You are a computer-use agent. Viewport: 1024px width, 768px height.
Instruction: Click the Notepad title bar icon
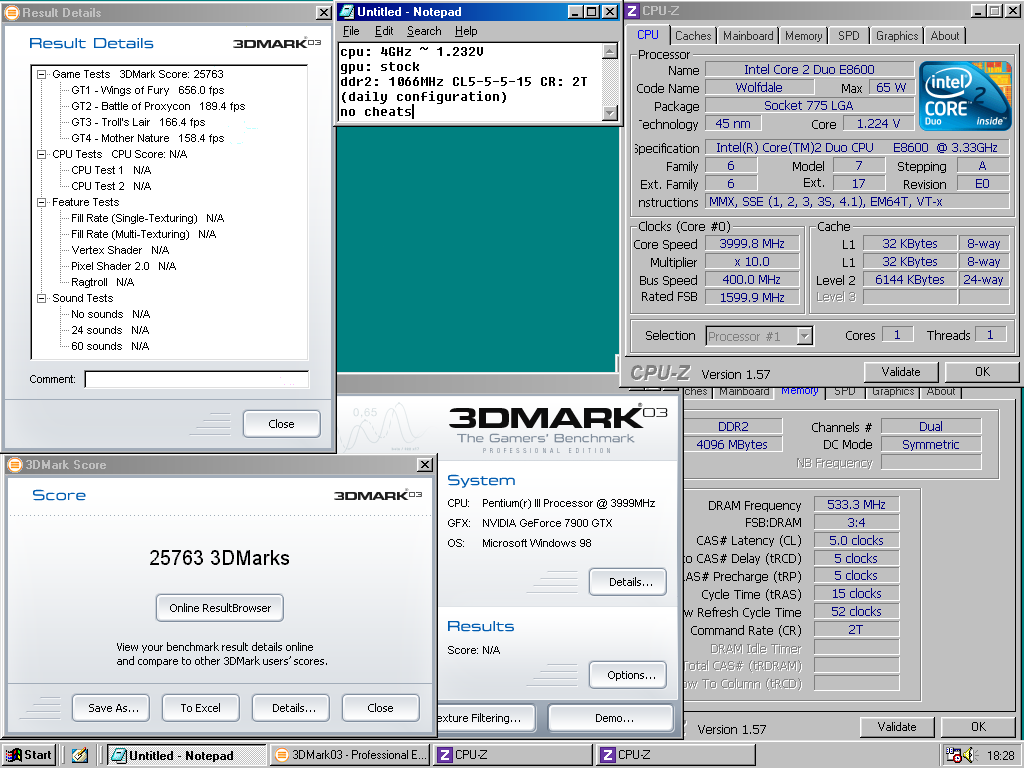click(x=347, y=12)
